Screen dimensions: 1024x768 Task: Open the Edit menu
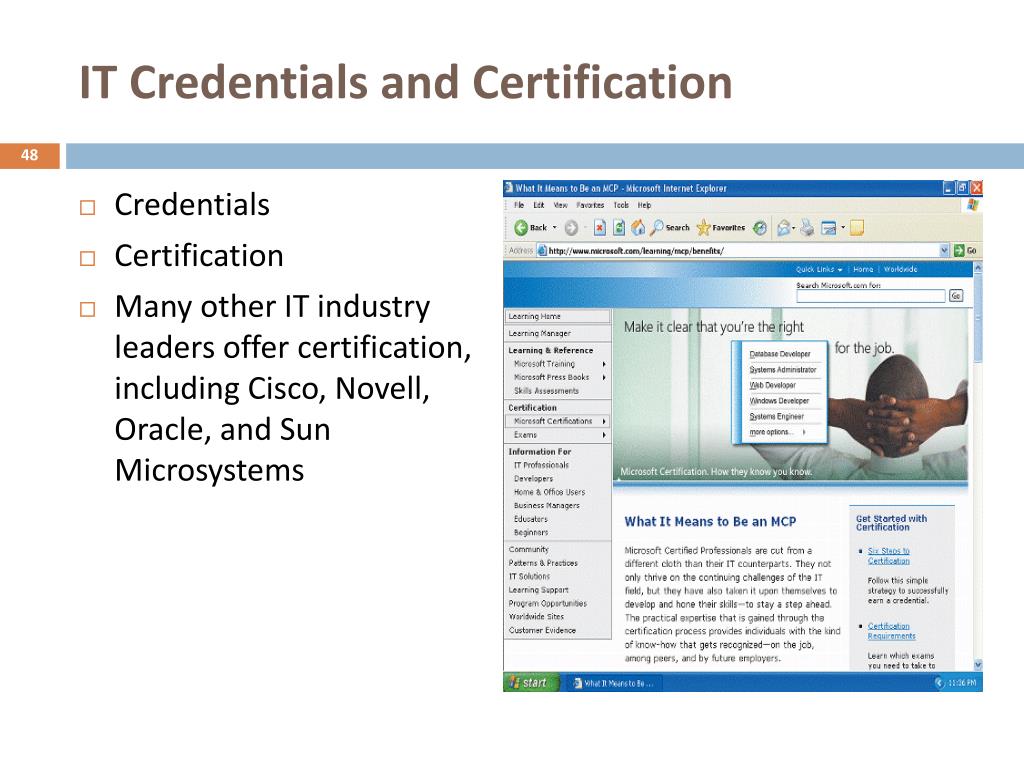coord(539,205)
